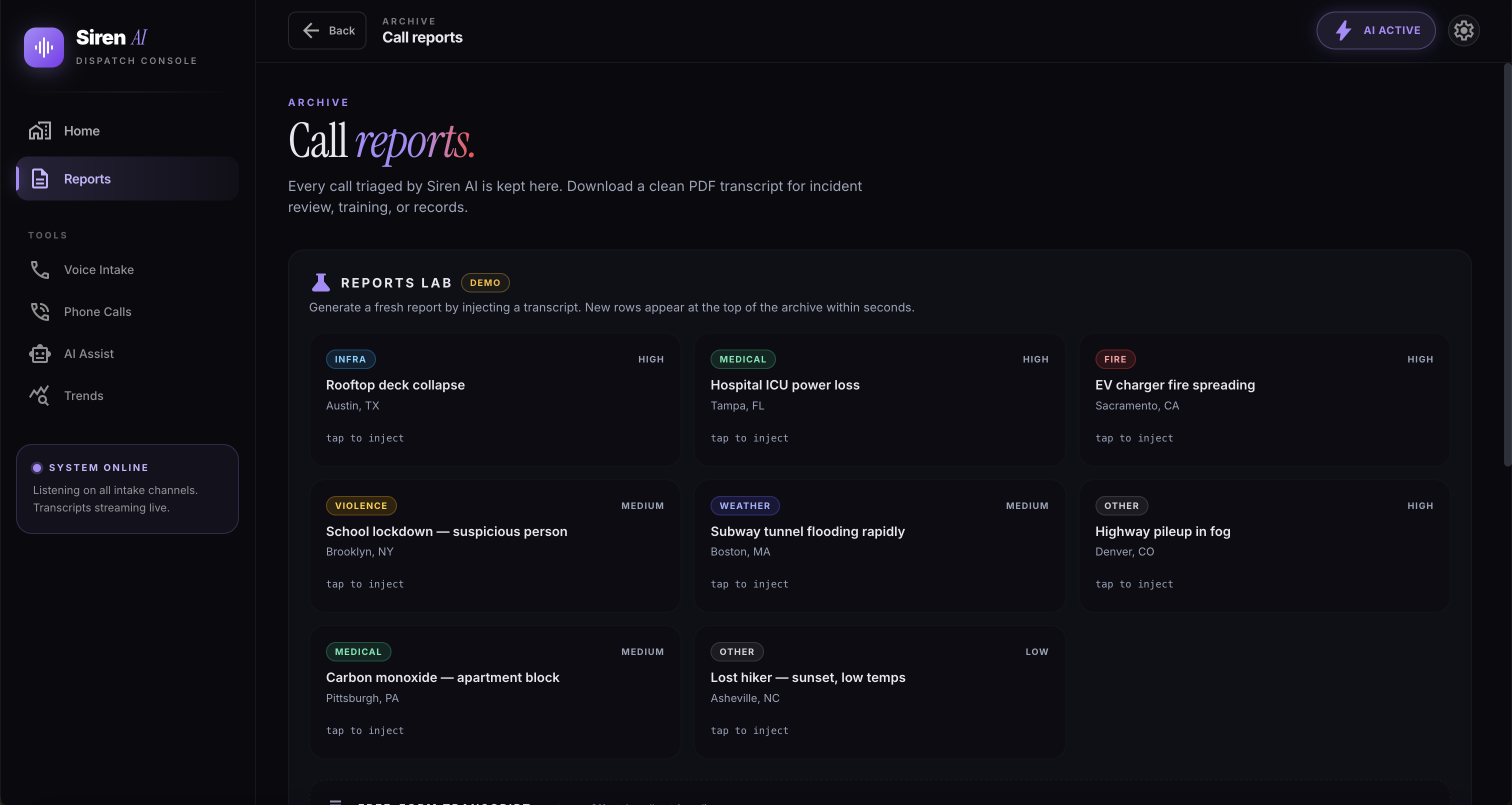The height and width of the screenshot is (805, 1512).
Task: Click the Reports document icon
Action: pyautogui.click(x=40, y=178)
